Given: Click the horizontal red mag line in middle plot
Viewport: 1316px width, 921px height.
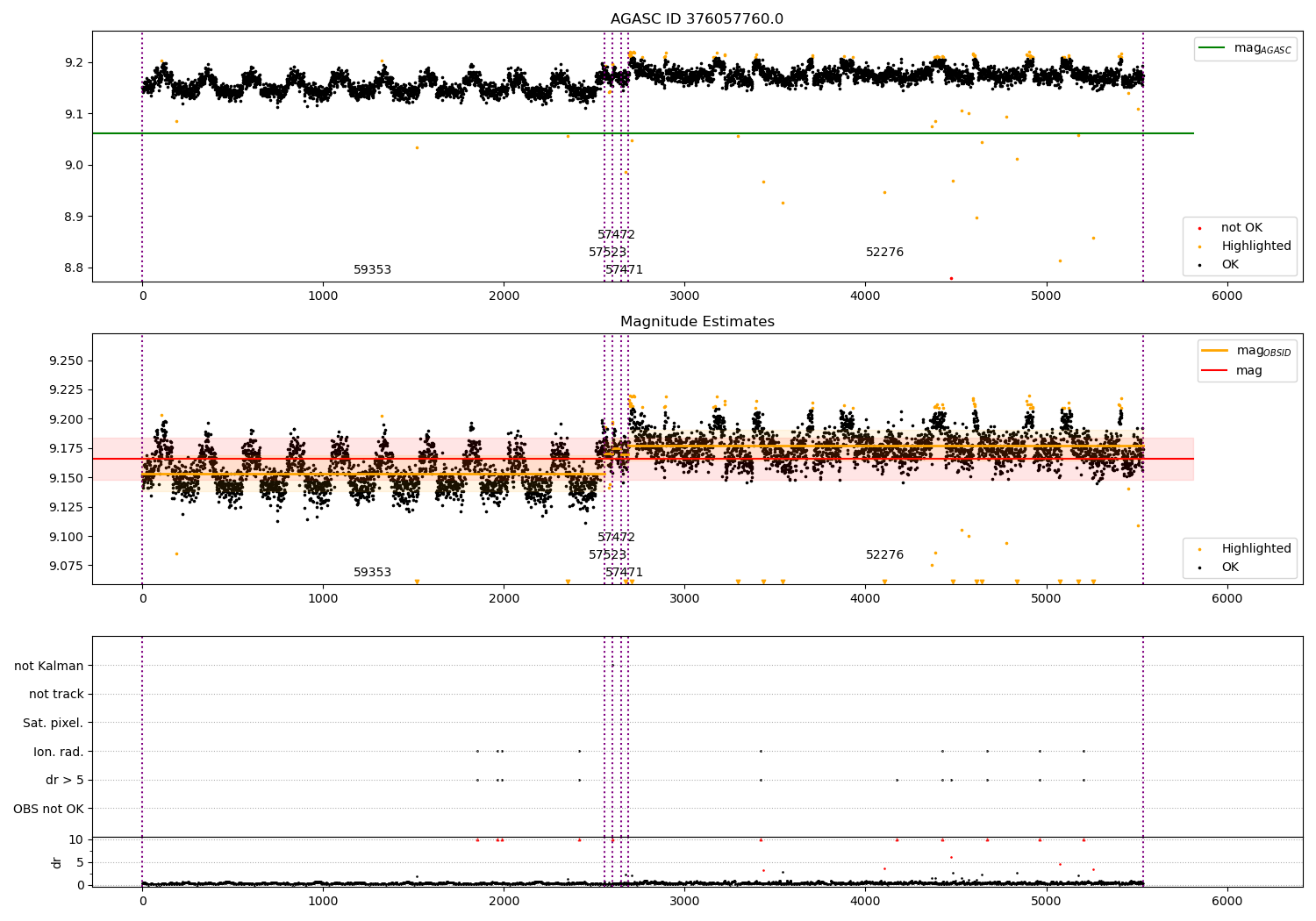Looking at the screenshot, I should tap(643, 459).
